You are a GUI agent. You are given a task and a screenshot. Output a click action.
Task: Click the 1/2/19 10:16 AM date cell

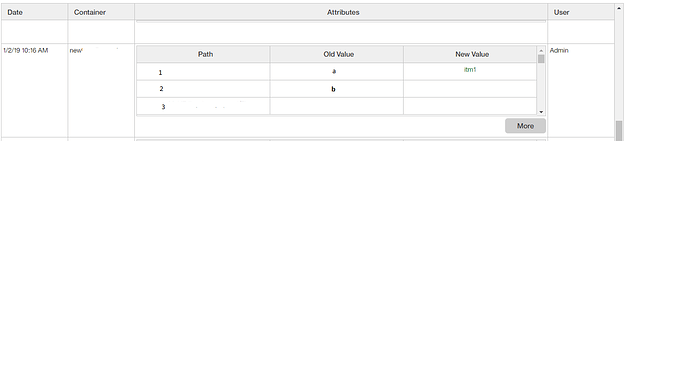26,51
